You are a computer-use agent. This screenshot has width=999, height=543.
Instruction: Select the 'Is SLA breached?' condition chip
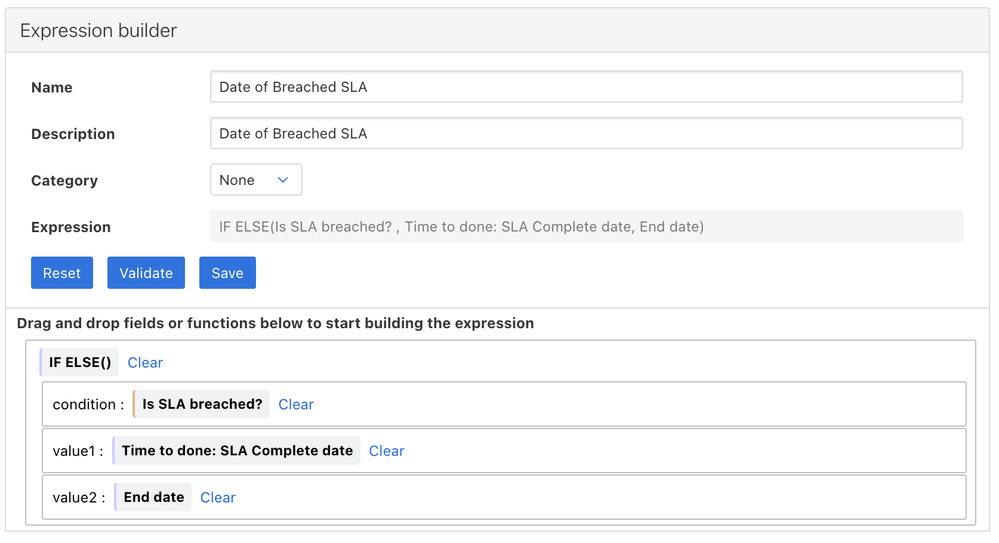click(x=201, y=404)
